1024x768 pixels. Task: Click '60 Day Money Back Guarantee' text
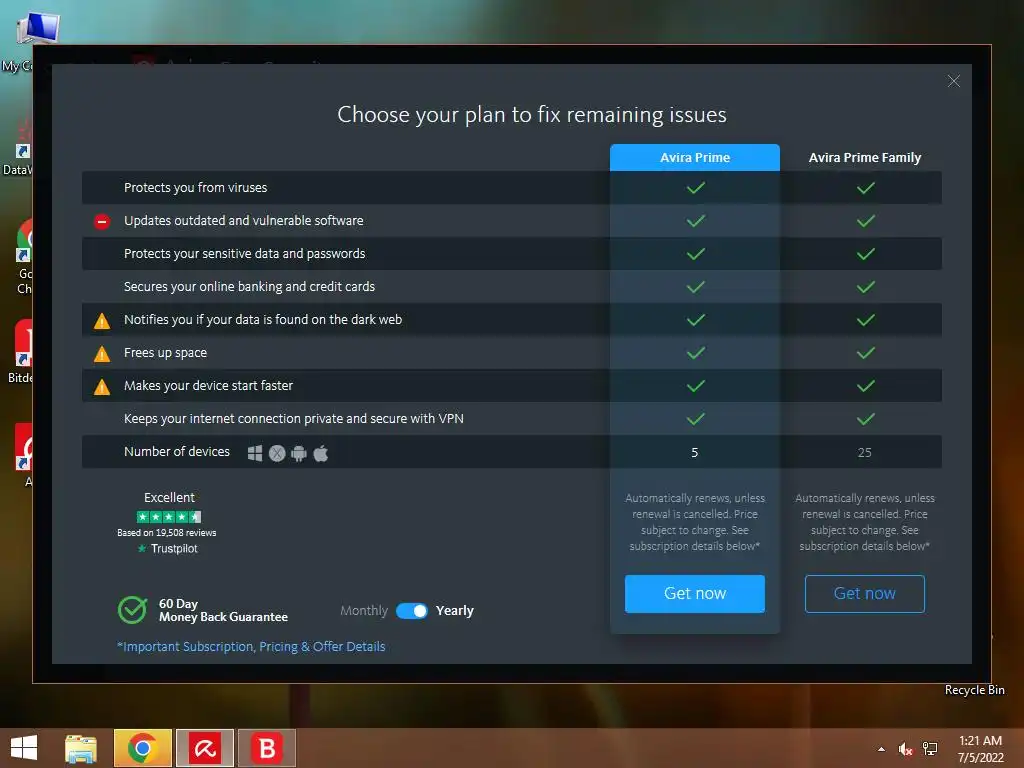[x=223, y=610]
